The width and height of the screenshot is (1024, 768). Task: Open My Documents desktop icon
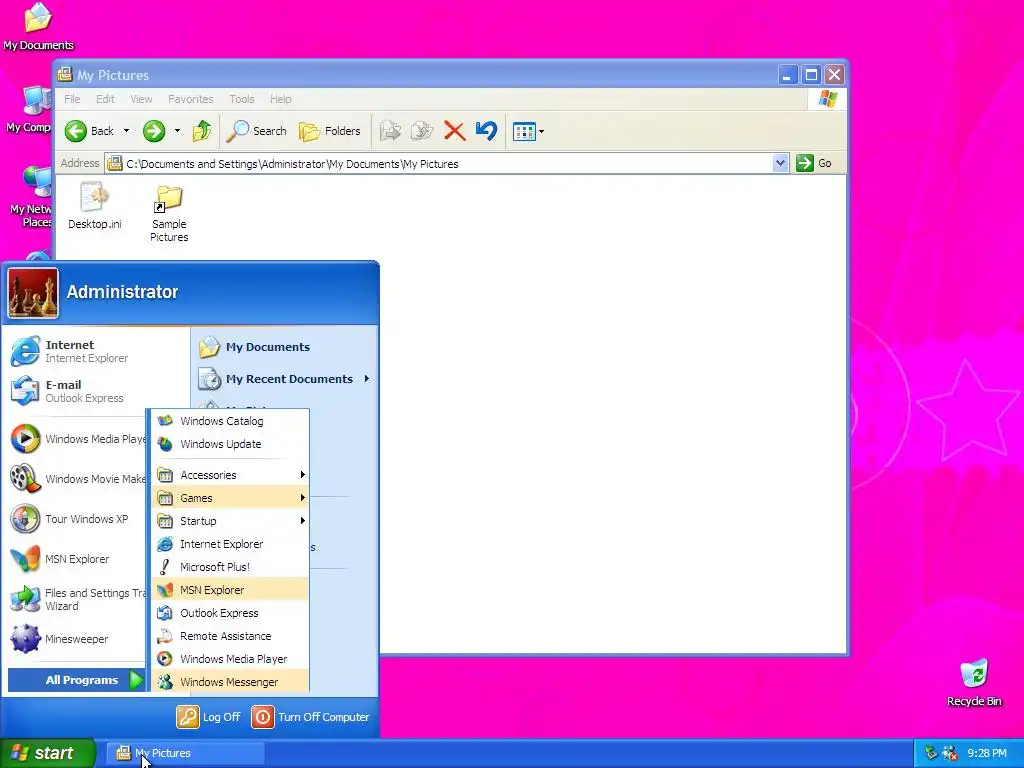click(x=38, y=26)
